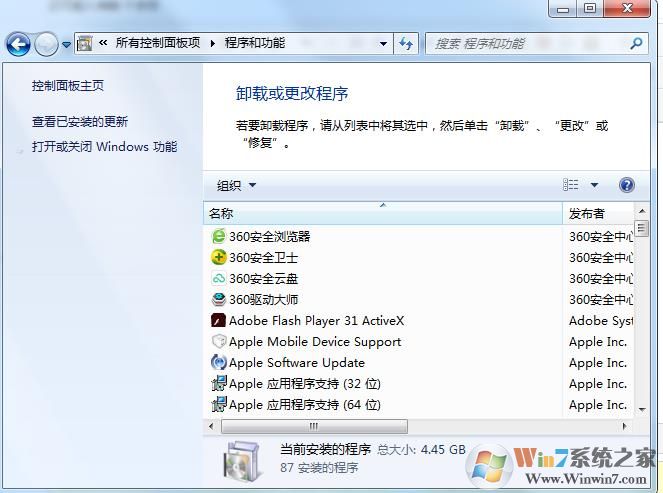This screenshot has width=663, height=493.
Task: Click the 360安全浏览器 icon
Action: coord(219,236)
